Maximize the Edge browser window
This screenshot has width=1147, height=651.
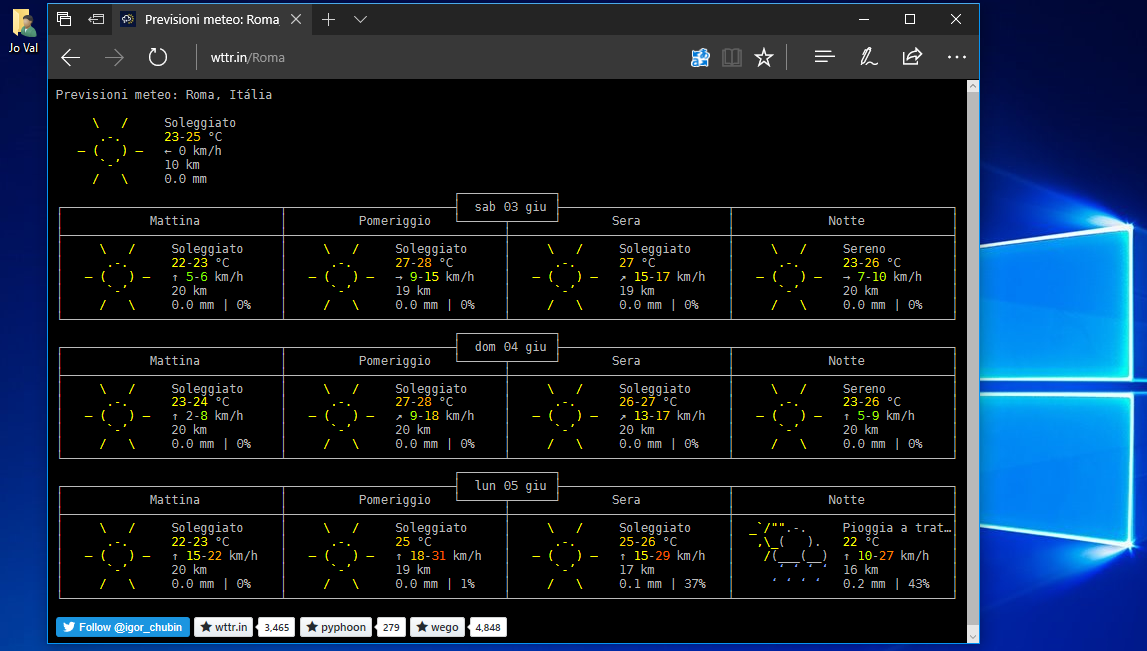click(910, 19)
